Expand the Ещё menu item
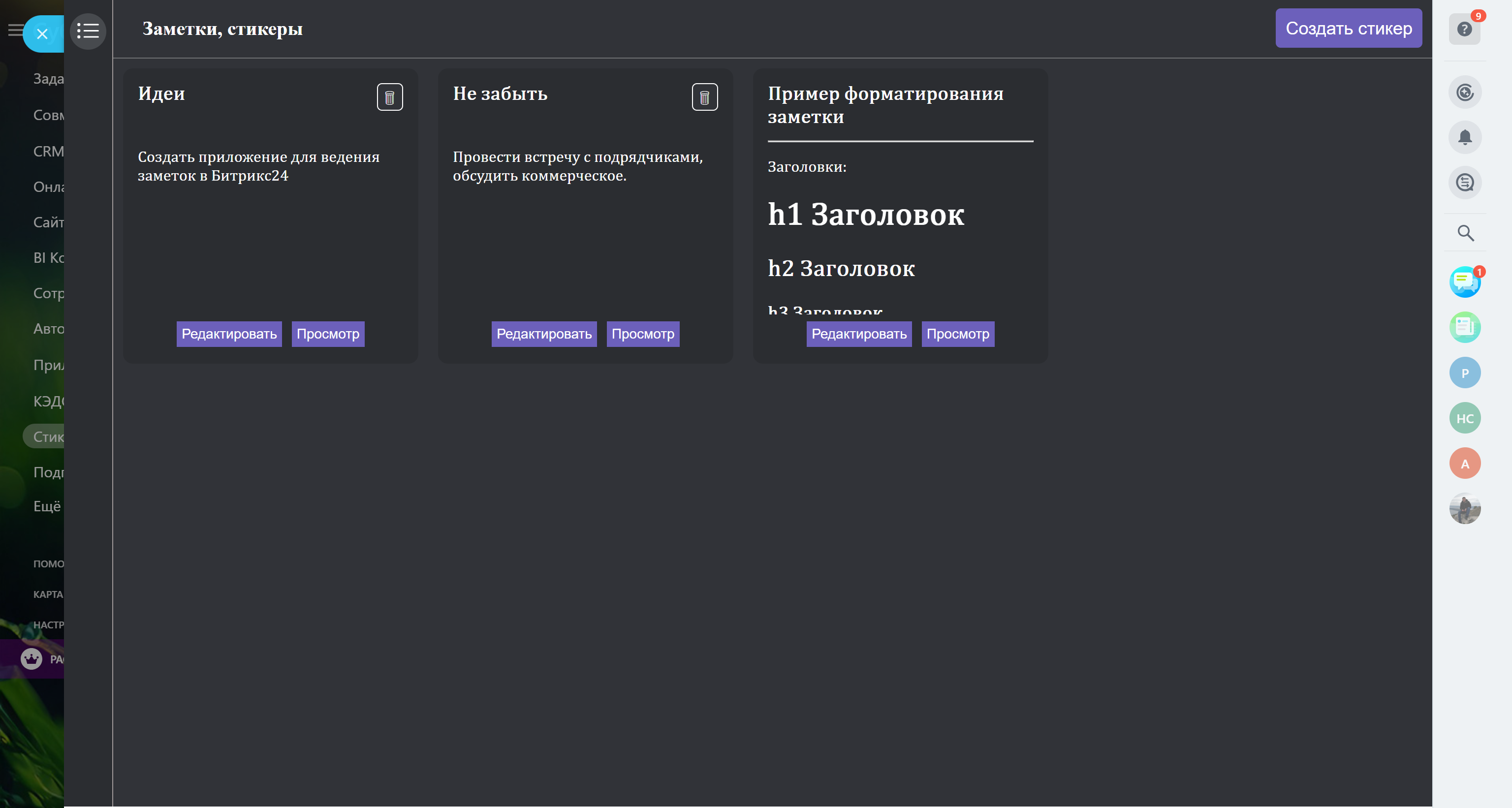This screenshot has height=808, width=1512. (47, 506)
